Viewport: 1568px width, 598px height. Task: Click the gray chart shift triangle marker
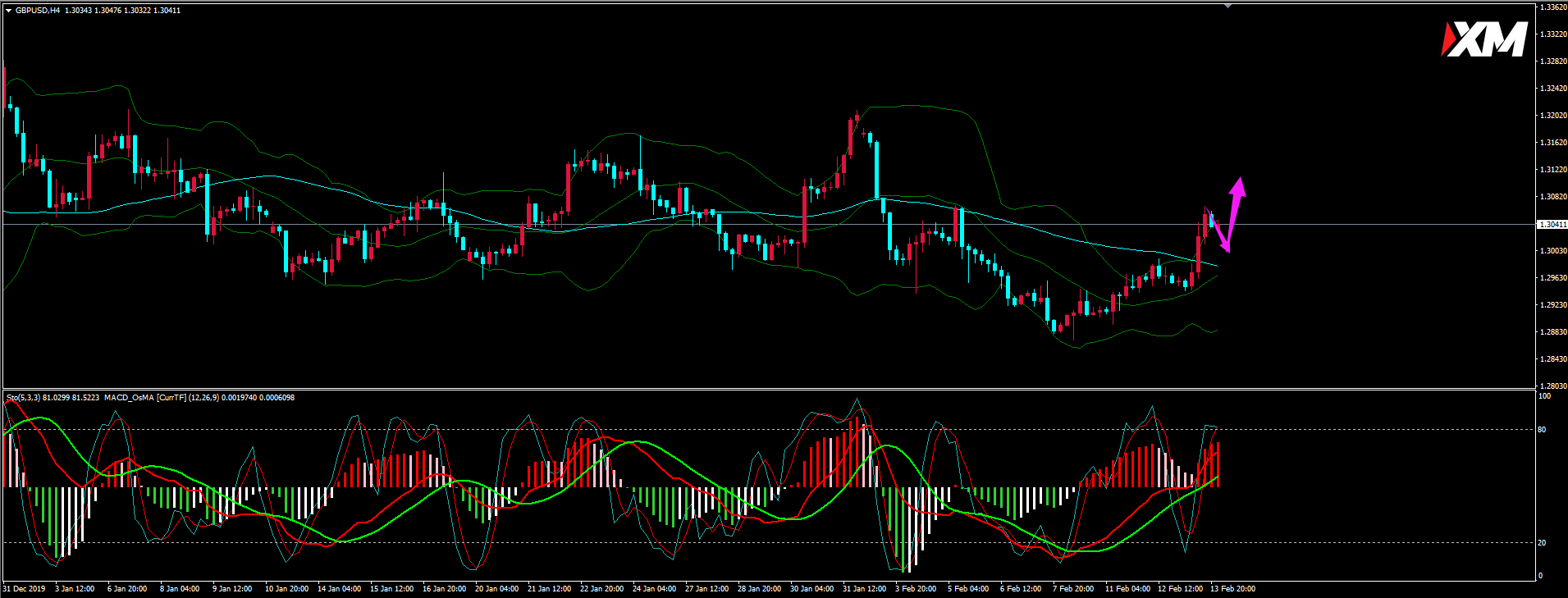click(x=1227, y=6)
